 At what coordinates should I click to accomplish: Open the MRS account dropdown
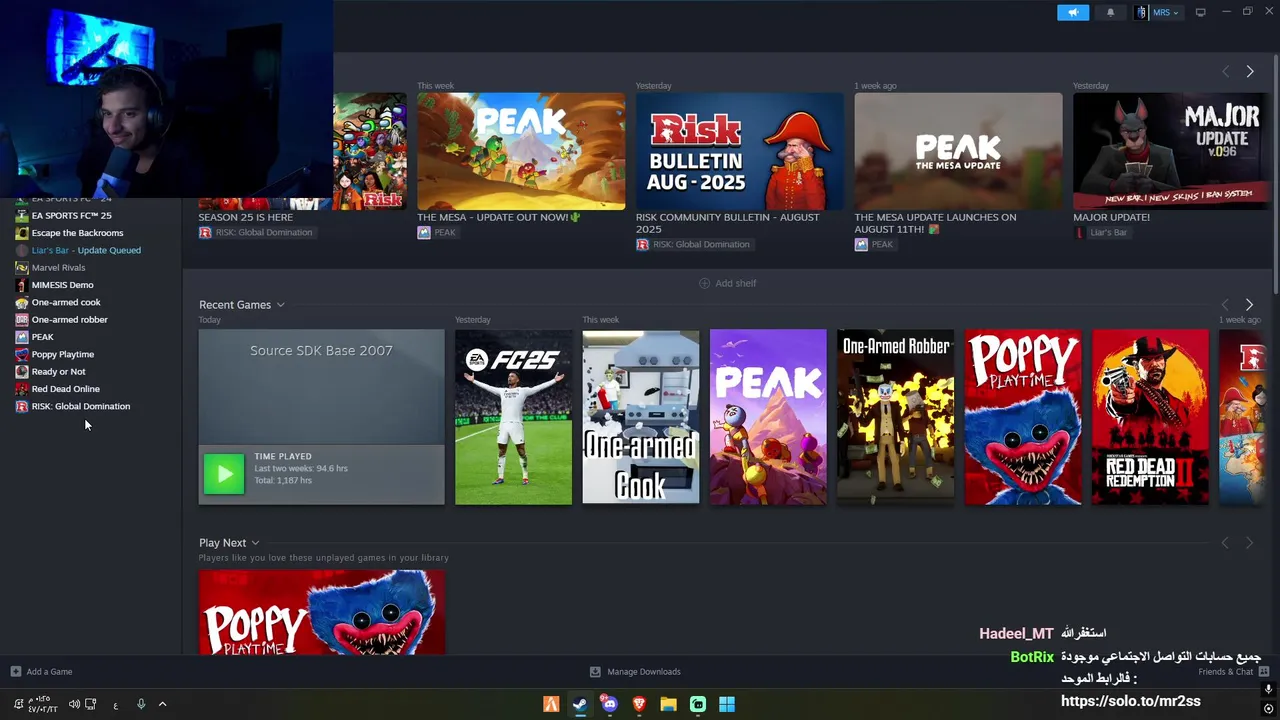click(x=1165, y=13)
